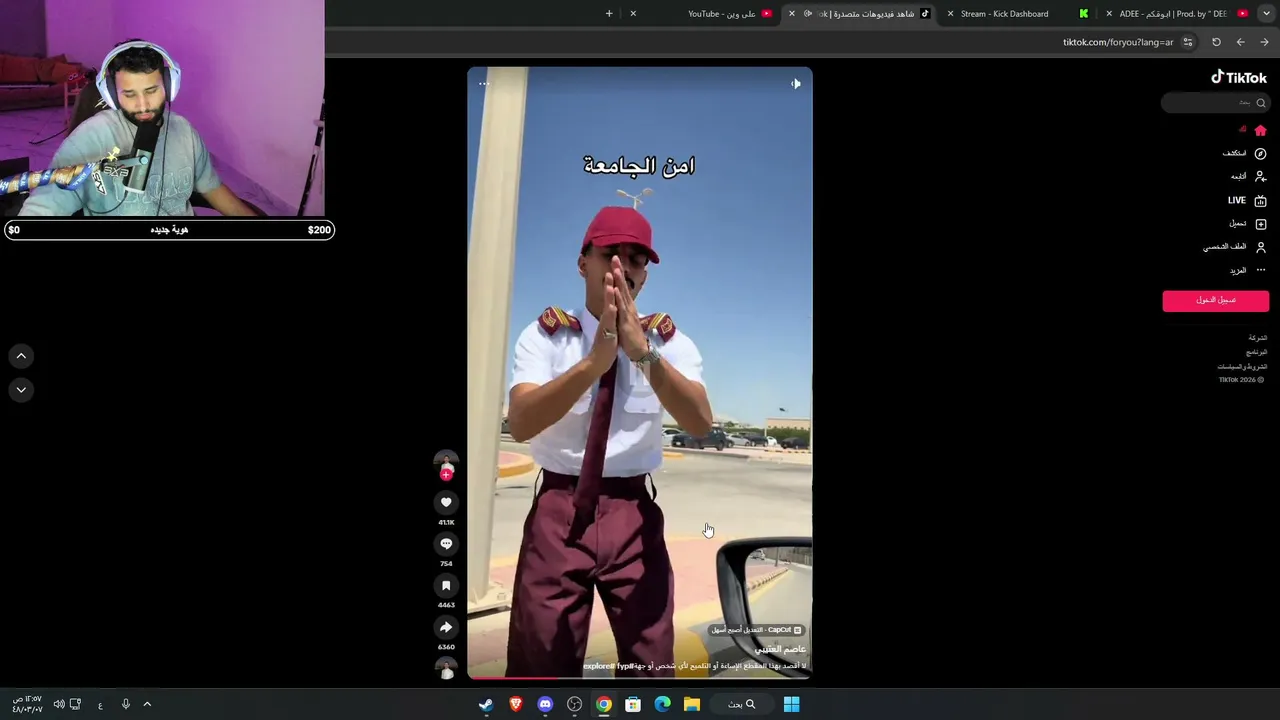Open the Home (For You) sidebar item
Viewport: 1280px width, 720px height.
[x=1254, y=130]
